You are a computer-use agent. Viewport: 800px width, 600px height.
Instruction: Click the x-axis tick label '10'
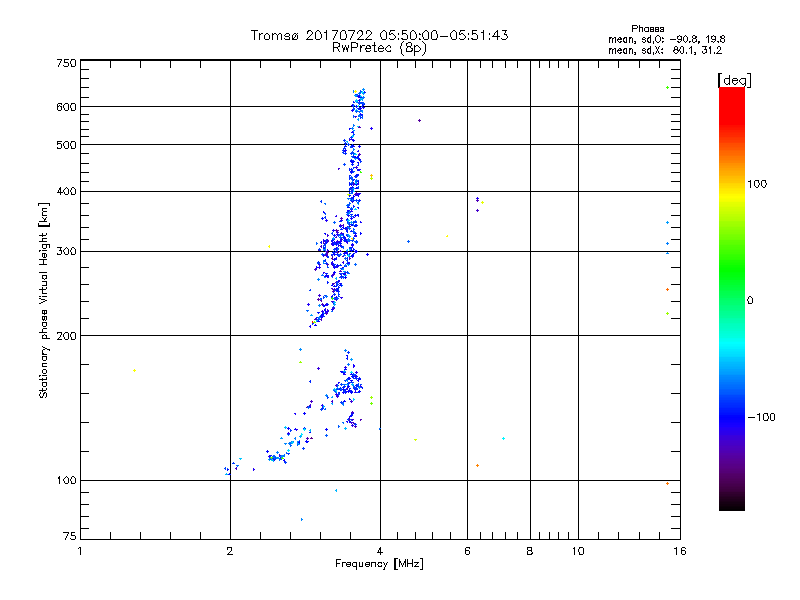[578, 551]
